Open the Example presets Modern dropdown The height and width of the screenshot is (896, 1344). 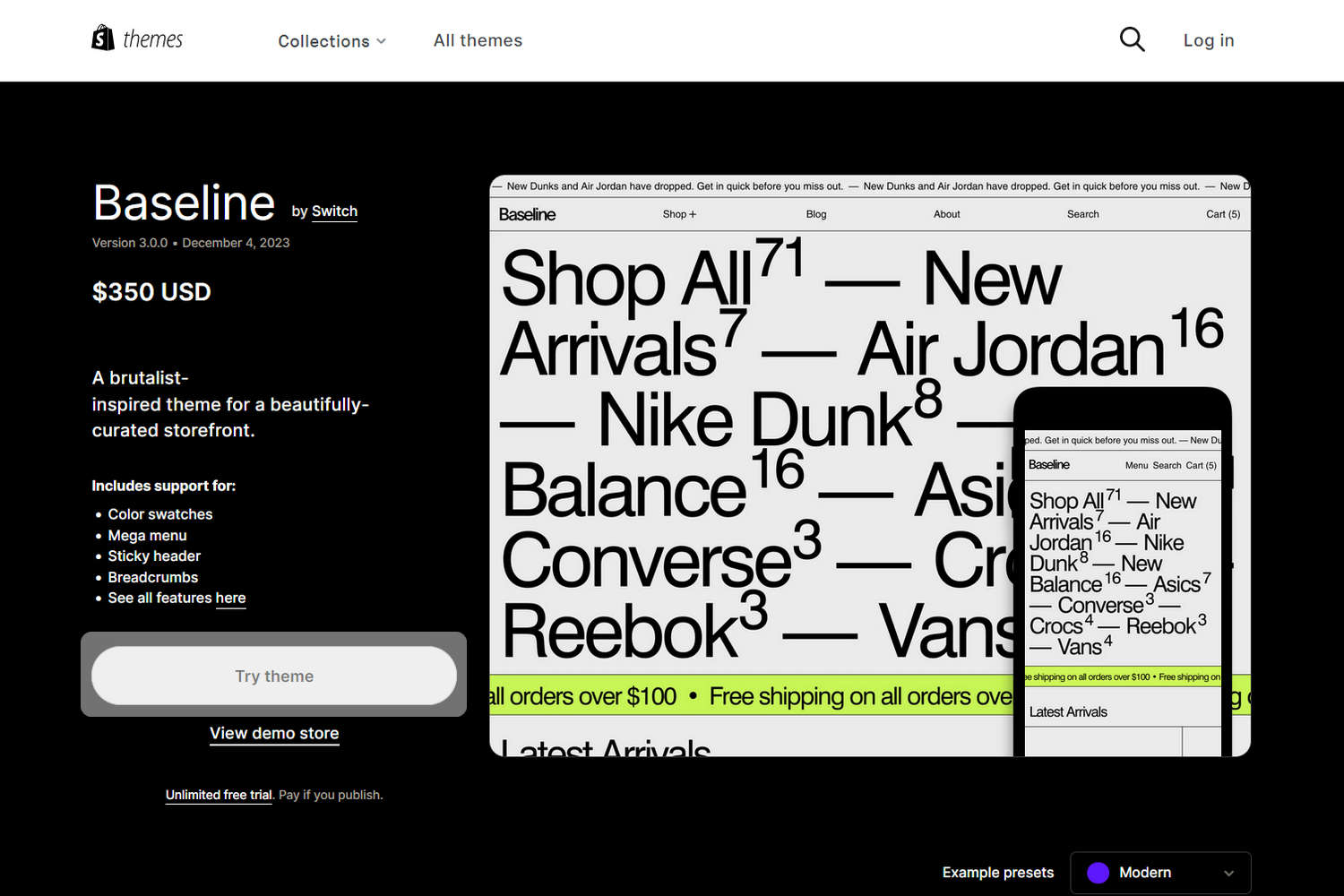point(1160,872)
